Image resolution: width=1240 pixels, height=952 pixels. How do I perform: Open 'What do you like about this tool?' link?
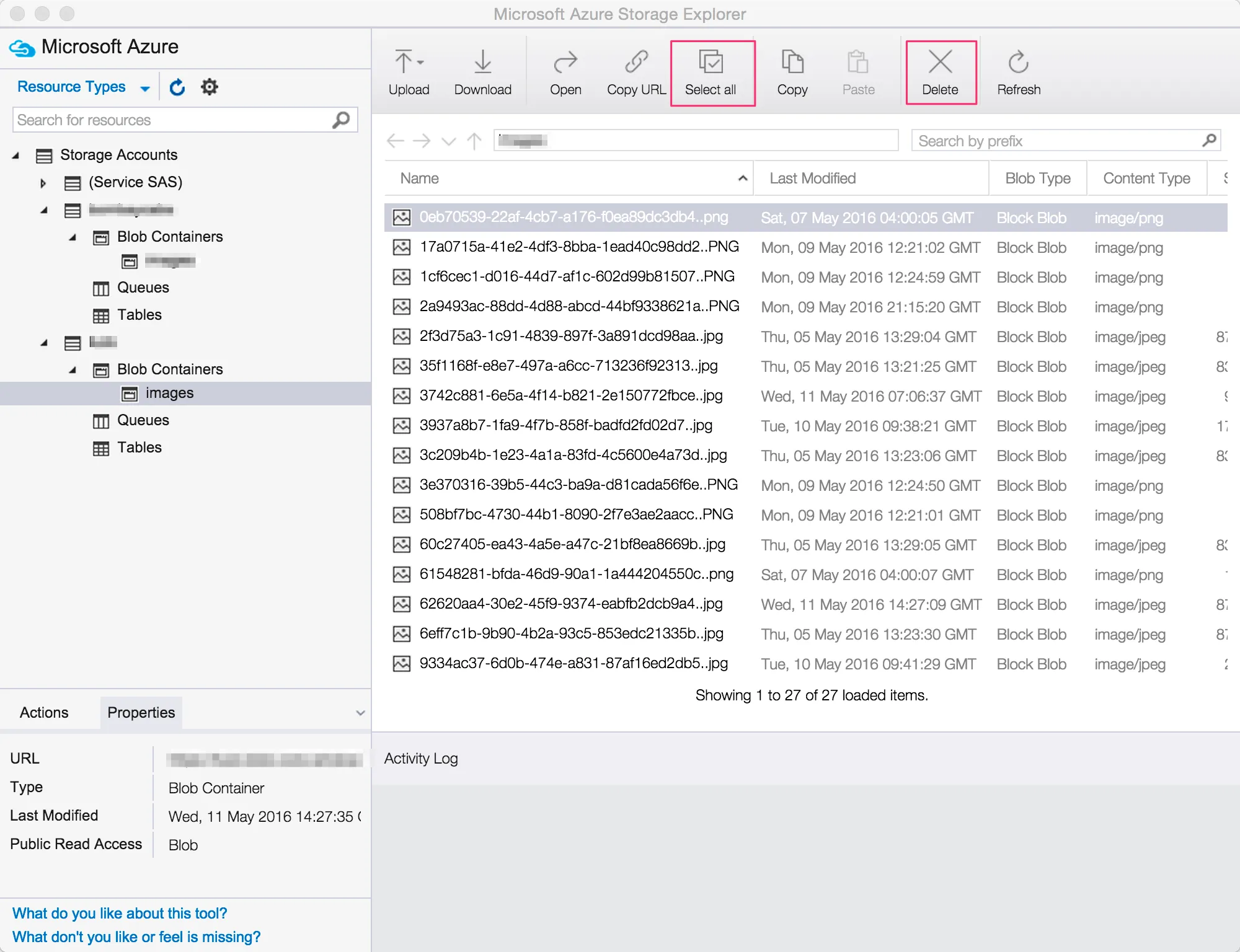click(120, 913)
